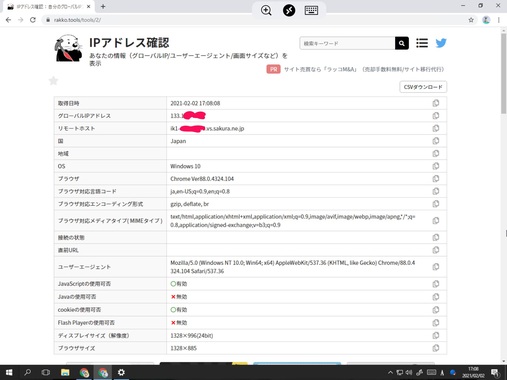Select the Chrome Ver88.0.4324.104 text
Viewport: 507px width, 380px height.
202,179
